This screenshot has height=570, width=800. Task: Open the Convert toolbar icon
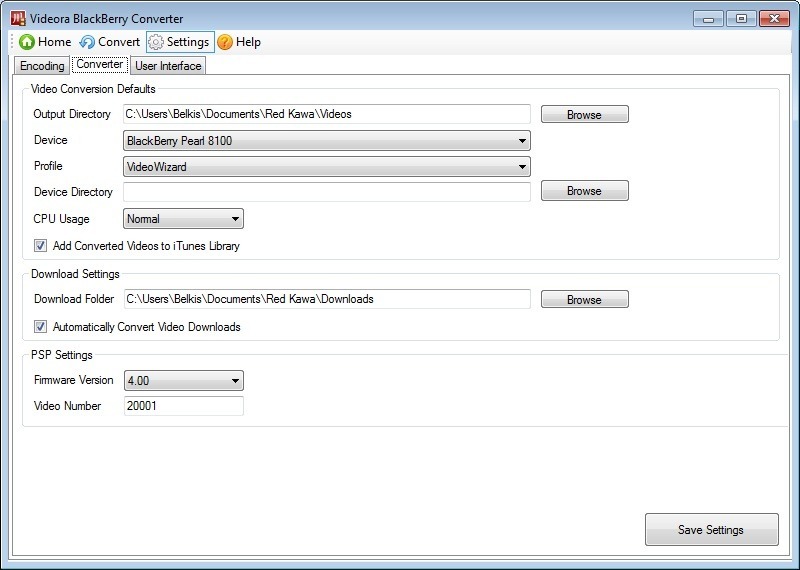coord(88,42)
